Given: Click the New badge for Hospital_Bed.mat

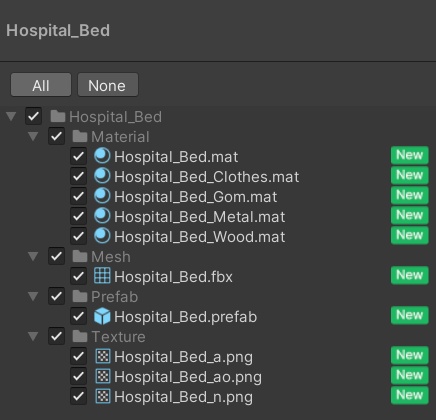Looking at the screenshot, I should pyautogui.click(x=410, y=155).
